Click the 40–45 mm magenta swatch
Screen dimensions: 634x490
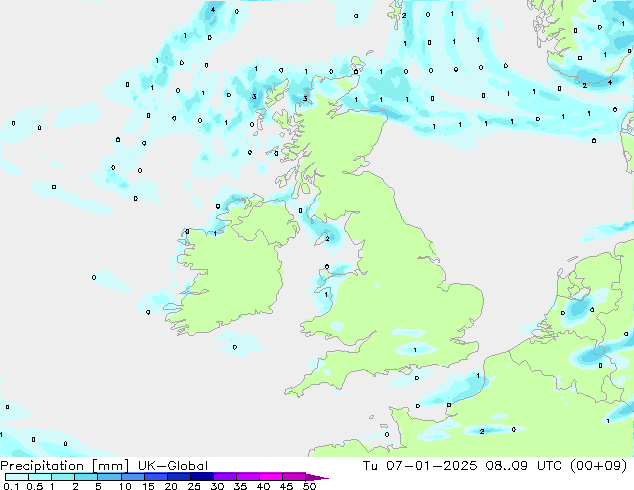coord(271,477)
